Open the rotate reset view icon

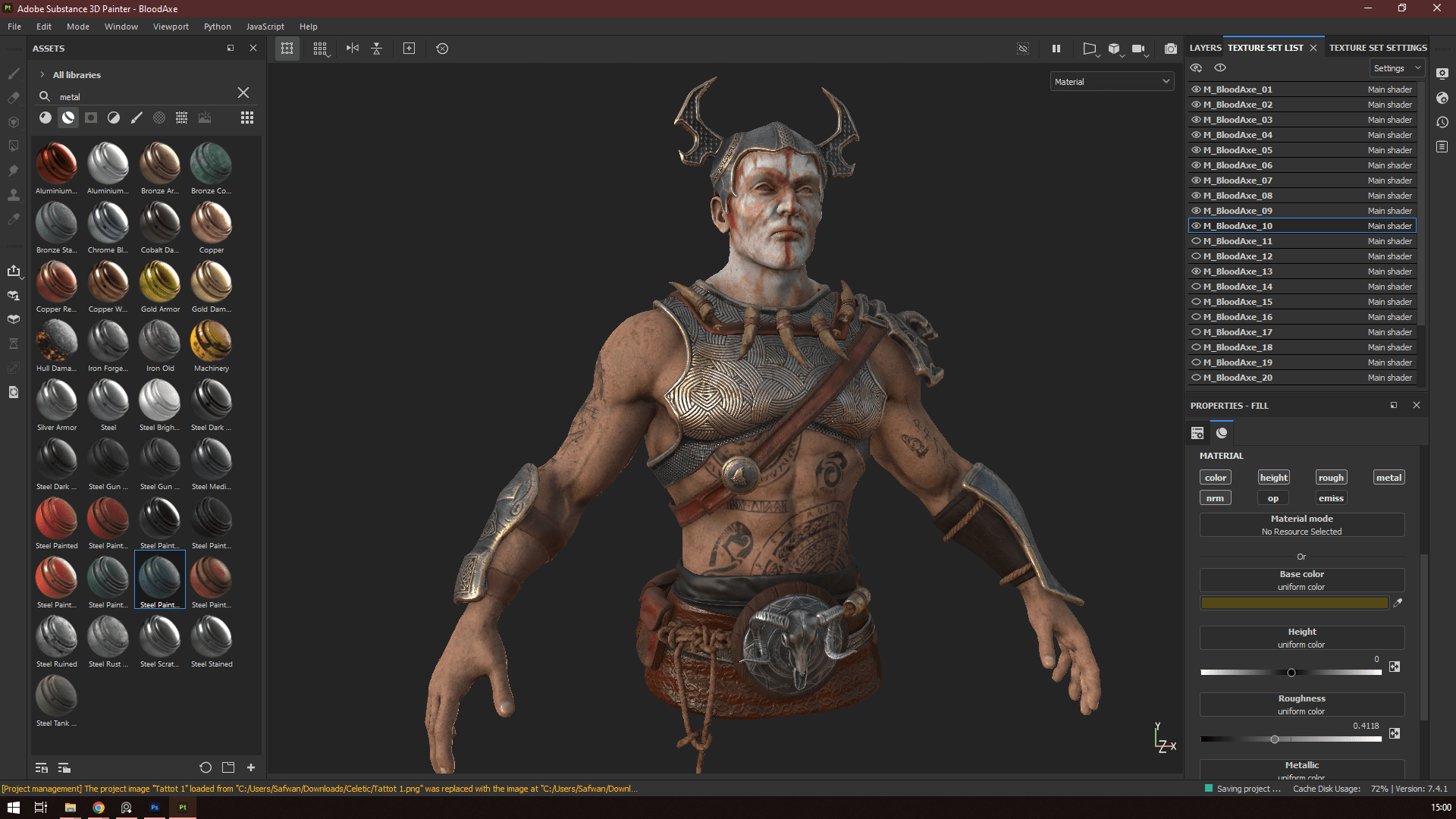coord(442,49)
